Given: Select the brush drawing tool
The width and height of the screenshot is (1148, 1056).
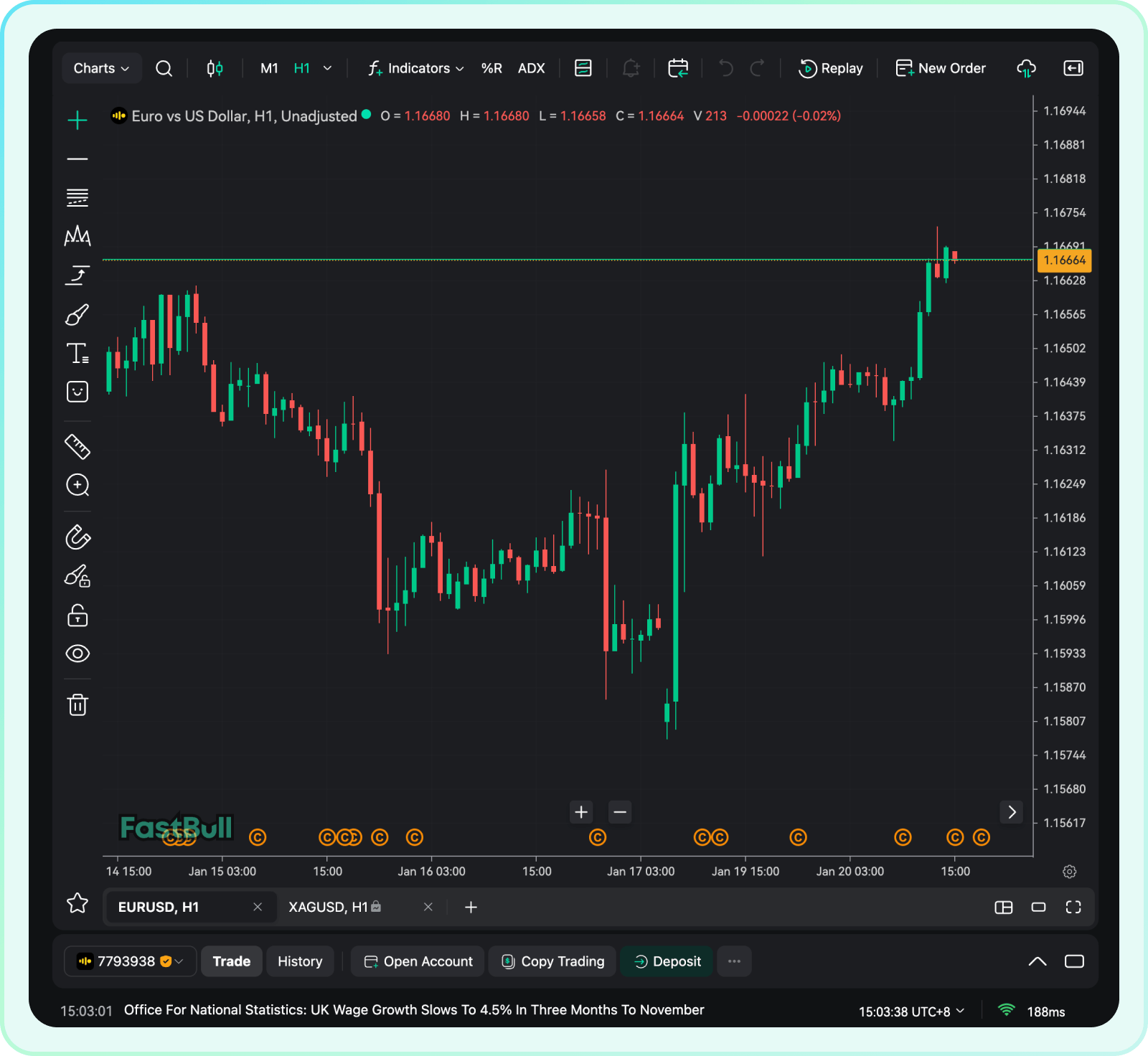Looking at the screenshot, I should pyautogui.click(x=77, y=314).
